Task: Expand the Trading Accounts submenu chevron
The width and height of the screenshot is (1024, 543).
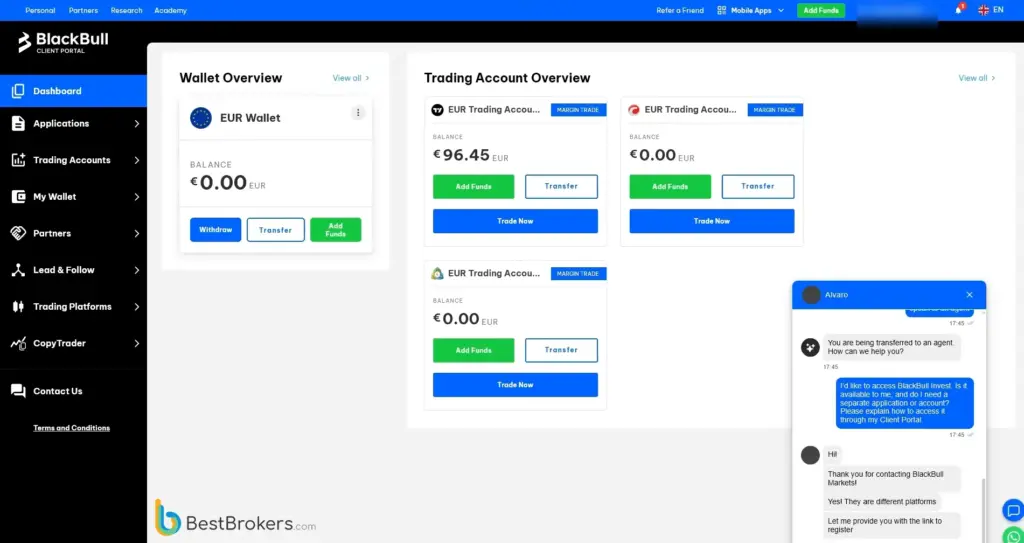Action: coord(136,160)
